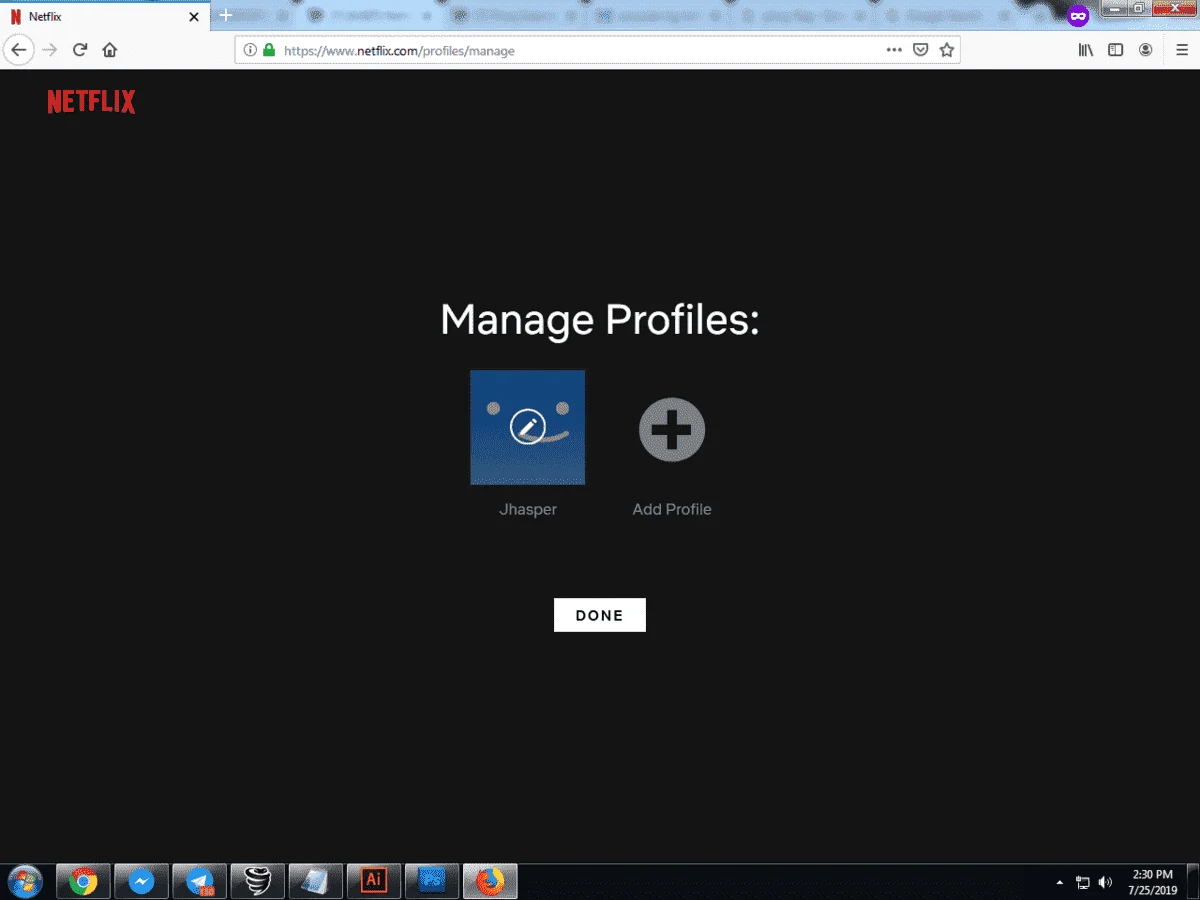Toggle the sidebar view icon

(1116, 50)
